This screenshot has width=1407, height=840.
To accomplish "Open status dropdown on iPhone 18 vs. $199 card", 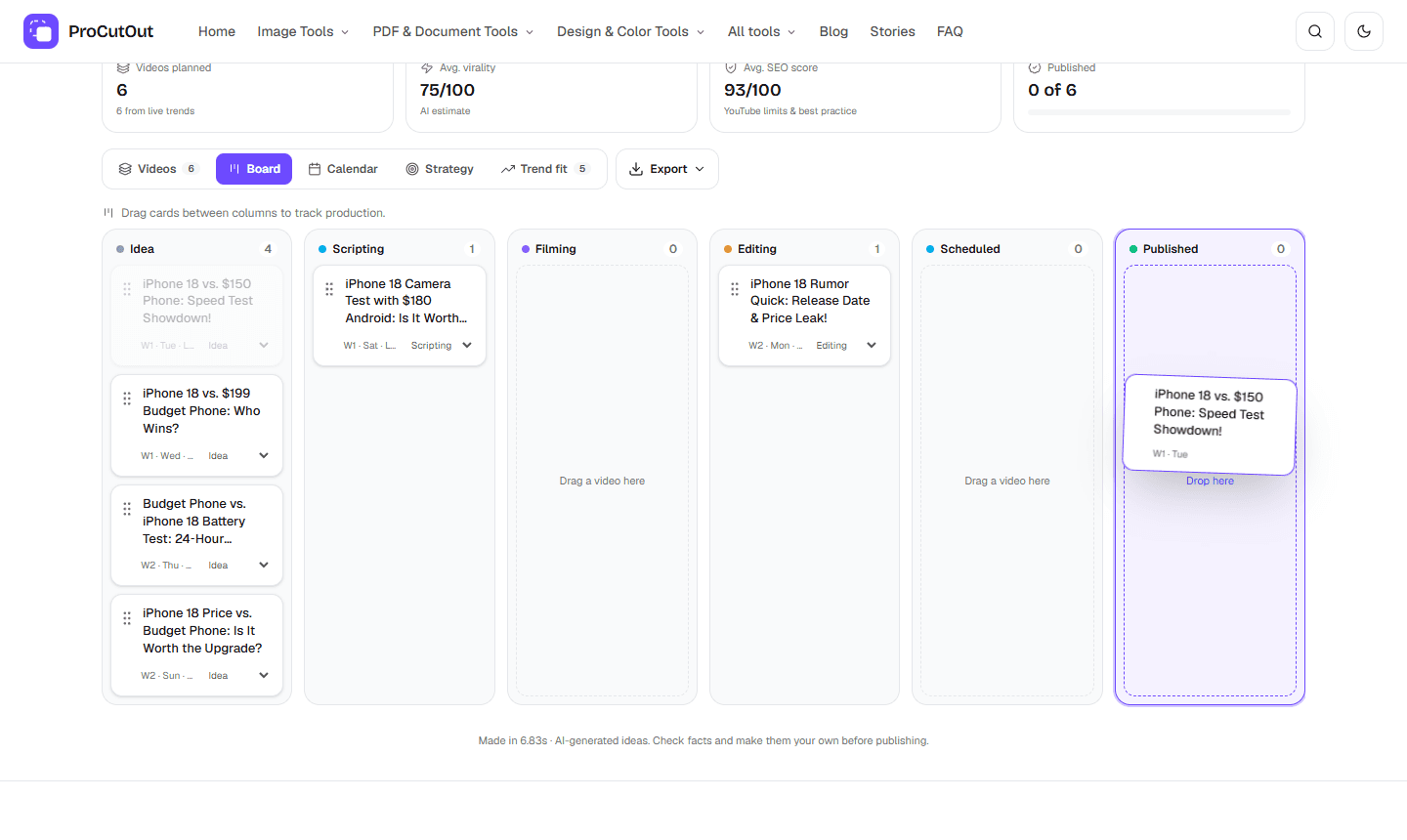I will click(x=238, y=456).
